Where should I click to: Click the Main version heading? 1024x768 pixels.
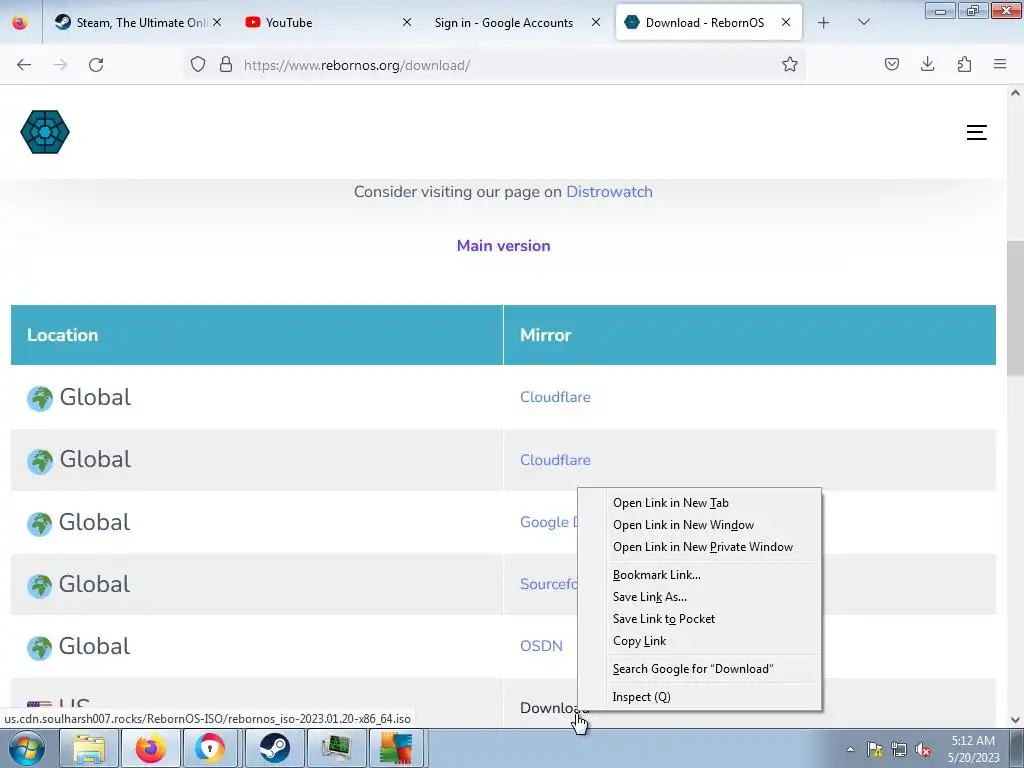pos(504,246)
